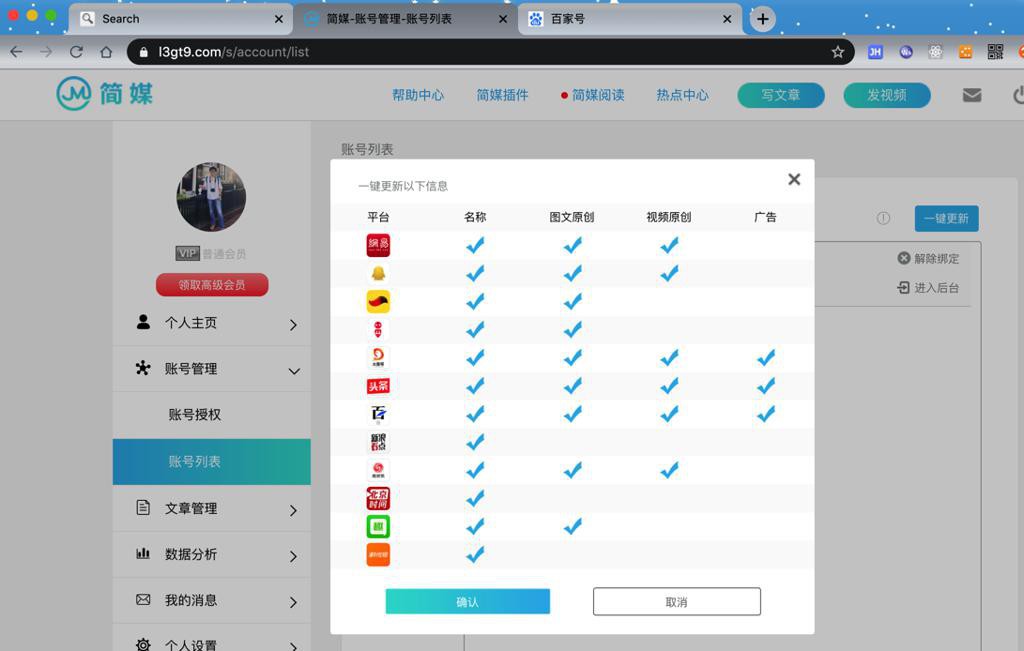Toggle the 网易 row 名称 checkmark
1024x651 pixels.
pos(475,246)
